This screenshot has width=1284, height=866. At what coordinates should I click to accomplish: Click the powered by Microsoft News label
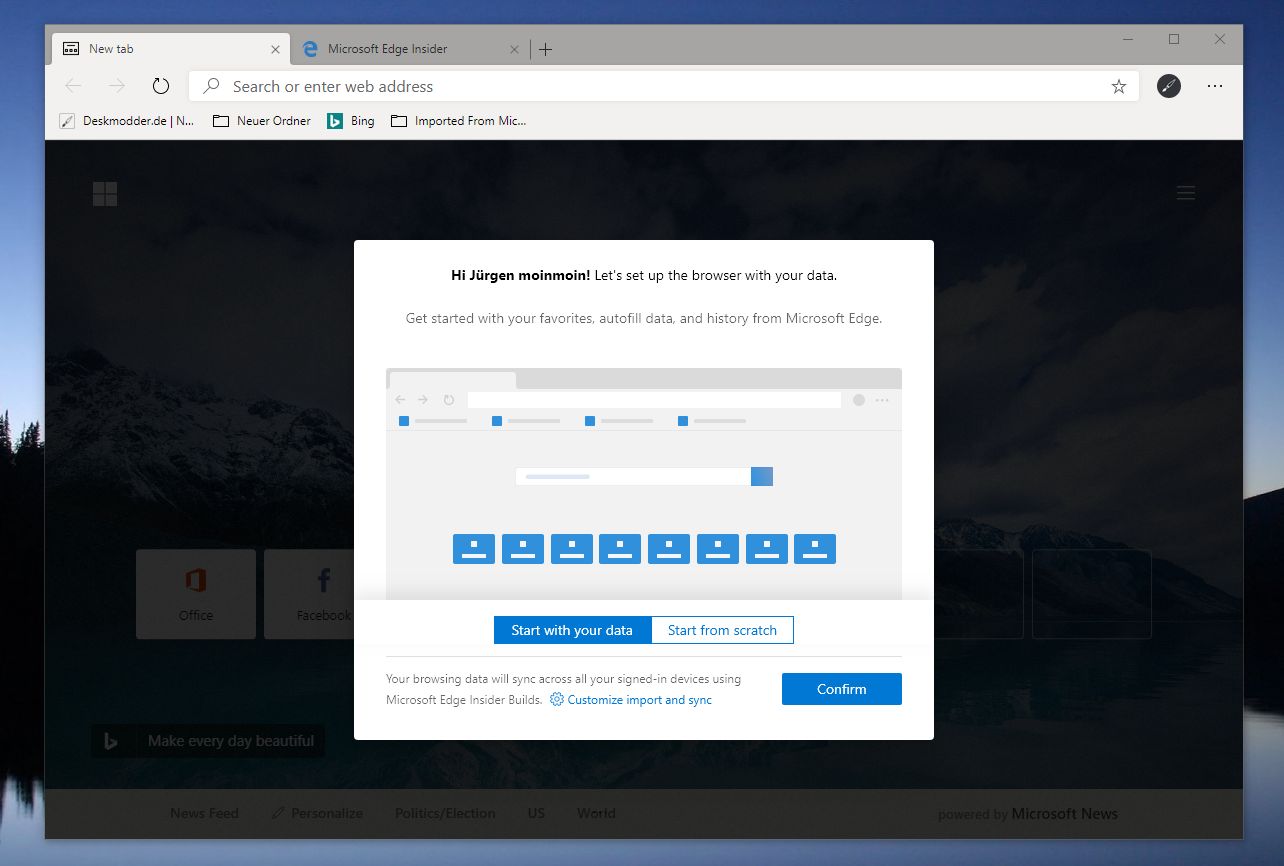tap(1028, 814)
